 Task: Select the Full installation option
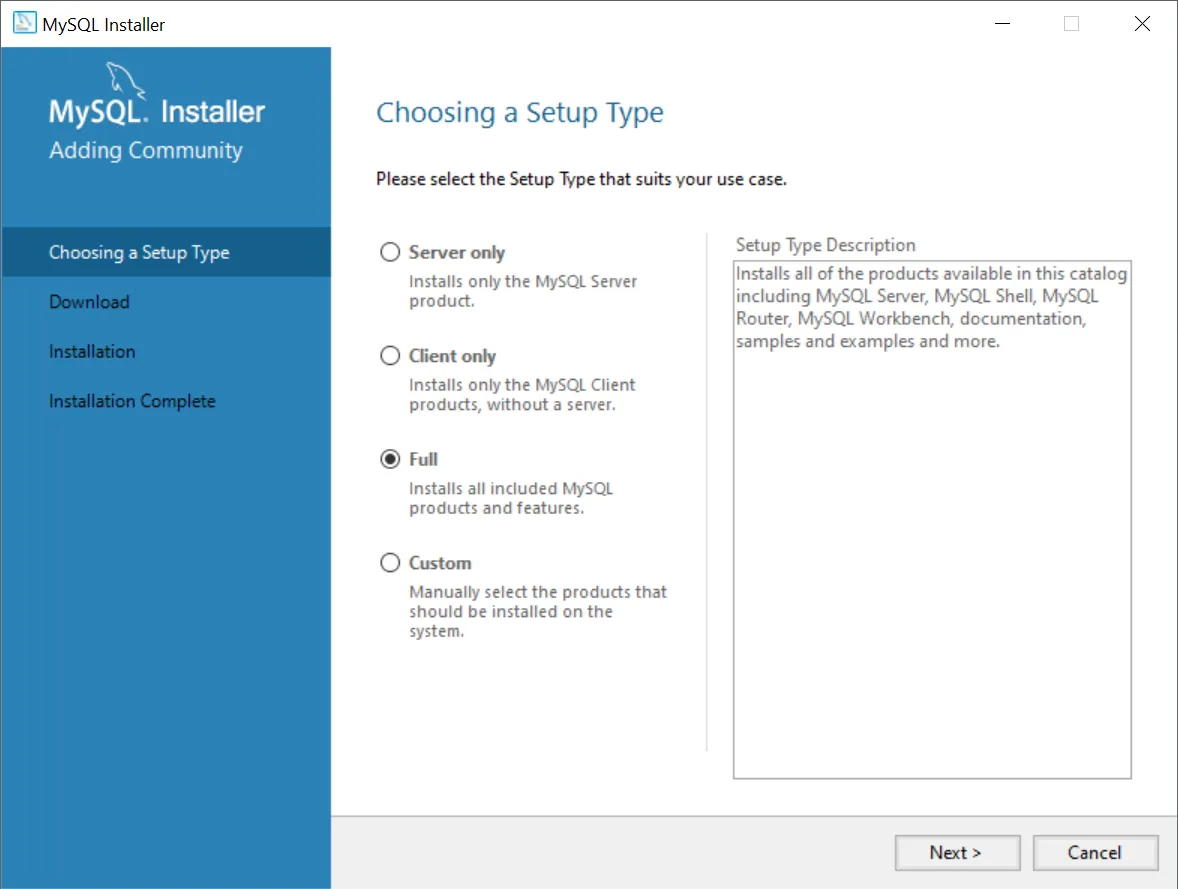(390, 459)
